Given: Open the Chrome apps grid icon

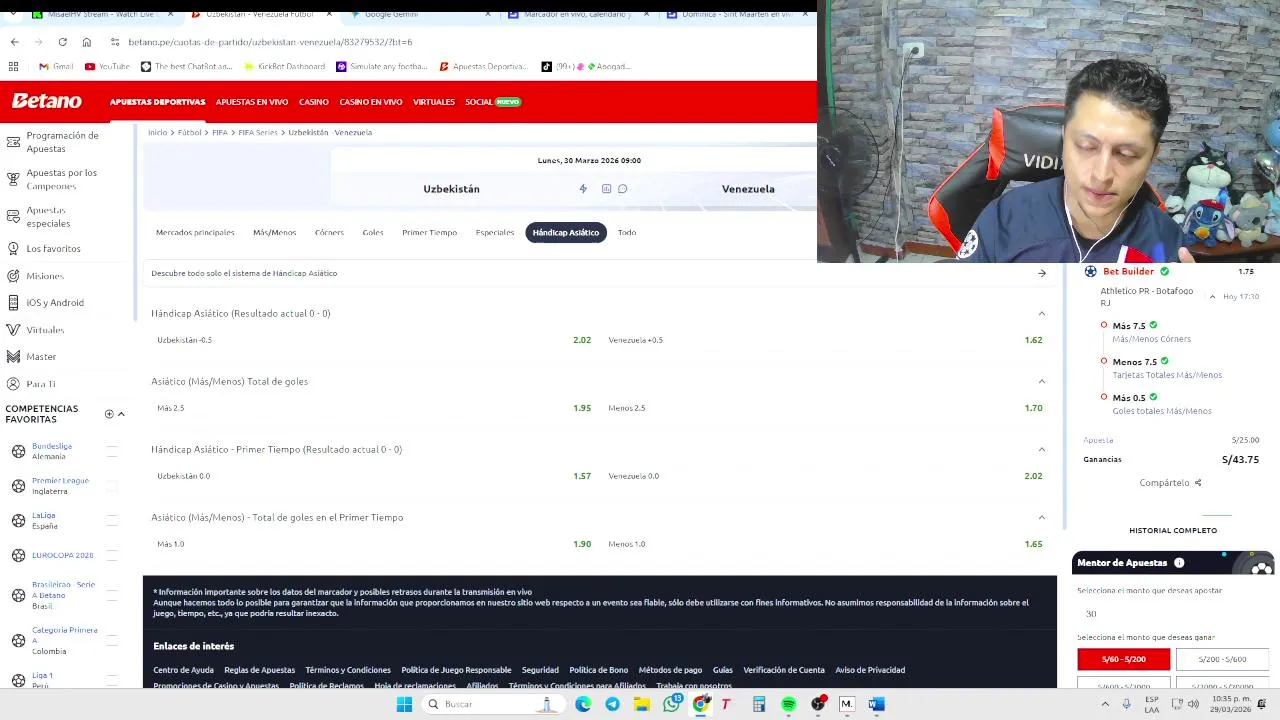Looking at the screenshot, I should pos(13,66).
